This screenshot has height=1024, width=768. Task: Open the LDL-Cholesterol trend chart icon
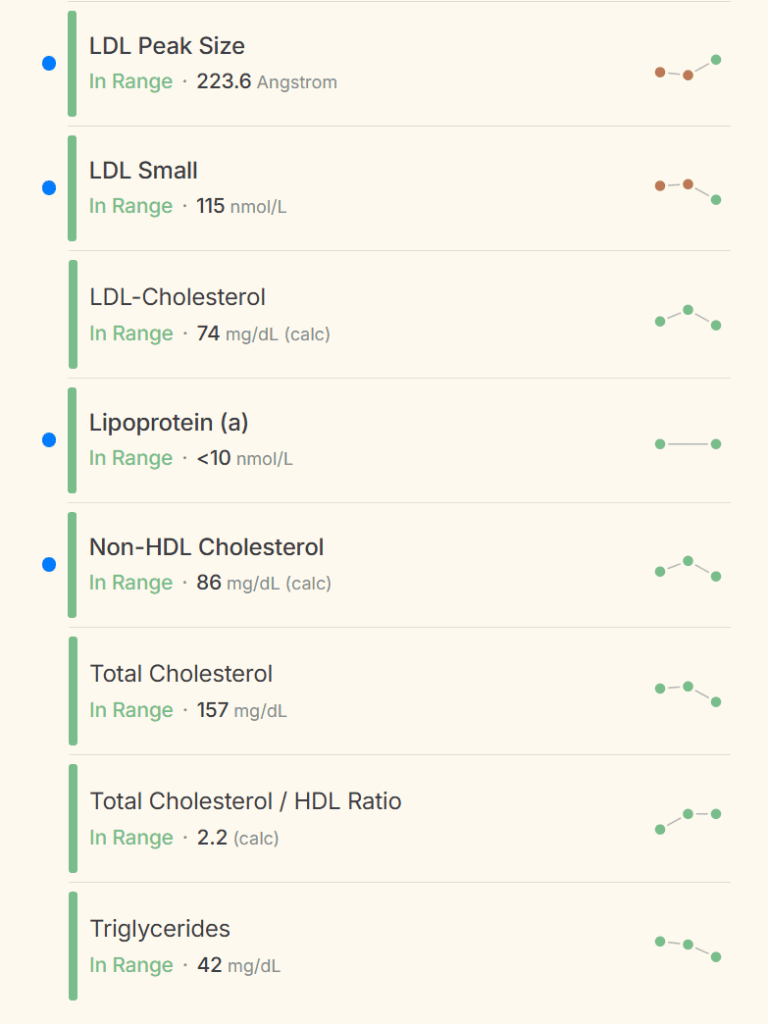tap(688, 318)
